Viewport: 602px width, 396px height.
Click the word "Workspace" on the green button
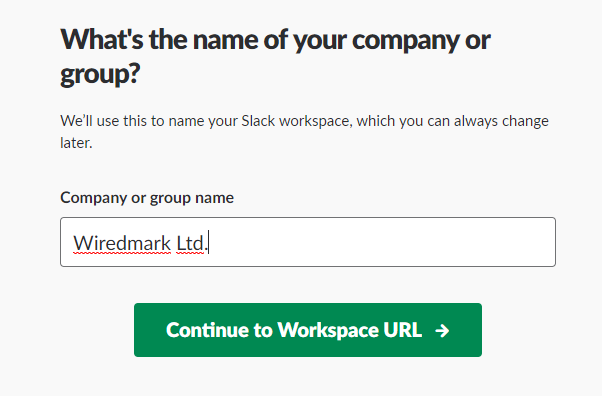coord(328,330)
